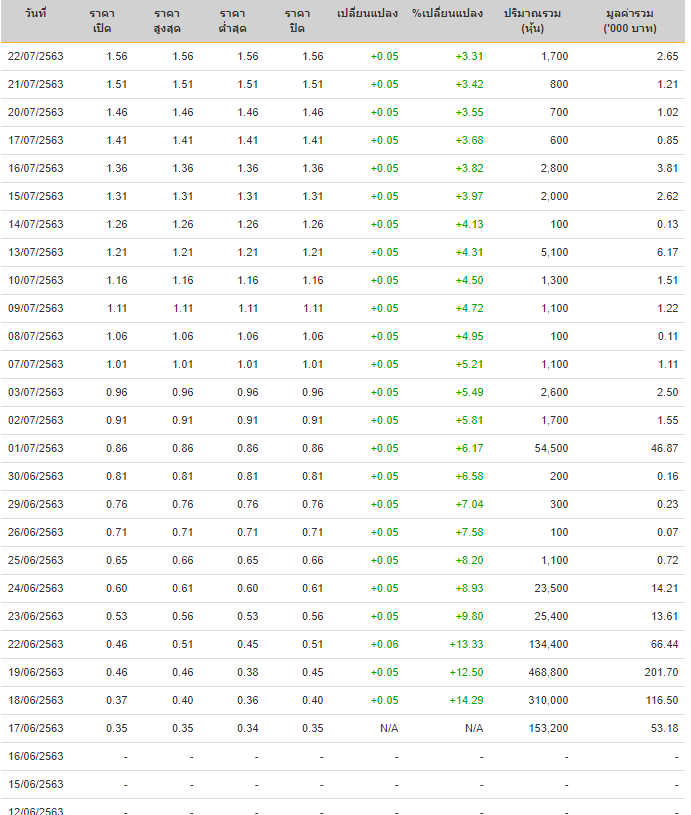The width and height of the screenshot is (691, 815).
Task: Click the date 07/07/2563
Action: (35, 364)
